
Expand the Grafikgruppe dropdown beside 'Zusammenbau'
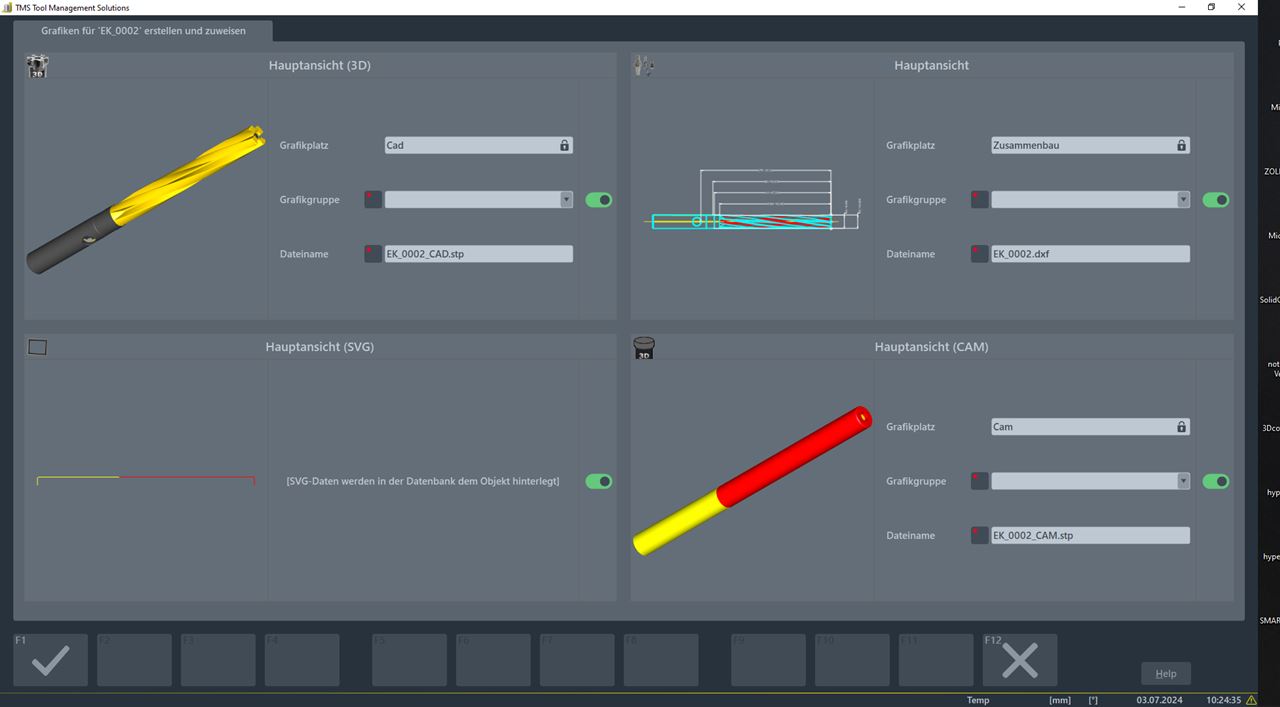click(1181, 199)
